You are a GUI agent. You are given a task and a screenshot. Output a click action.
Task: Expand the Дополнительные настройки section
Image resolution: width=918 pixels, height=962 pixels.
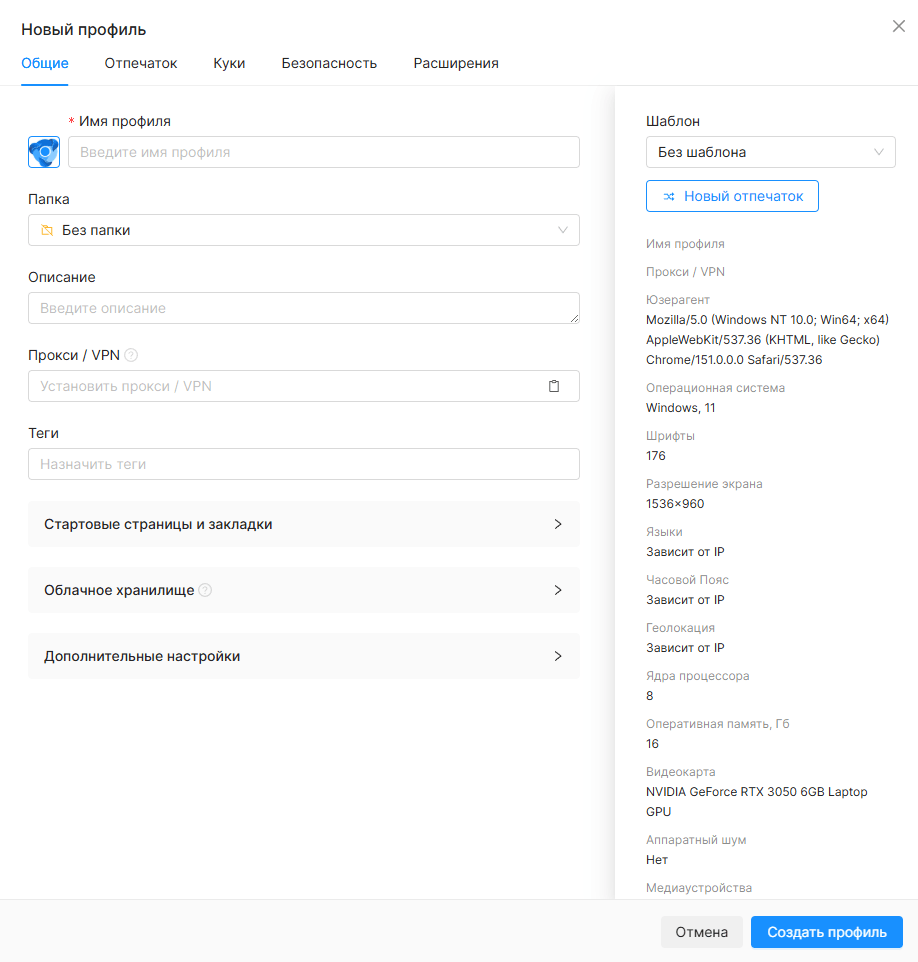[x=304, y=656]
